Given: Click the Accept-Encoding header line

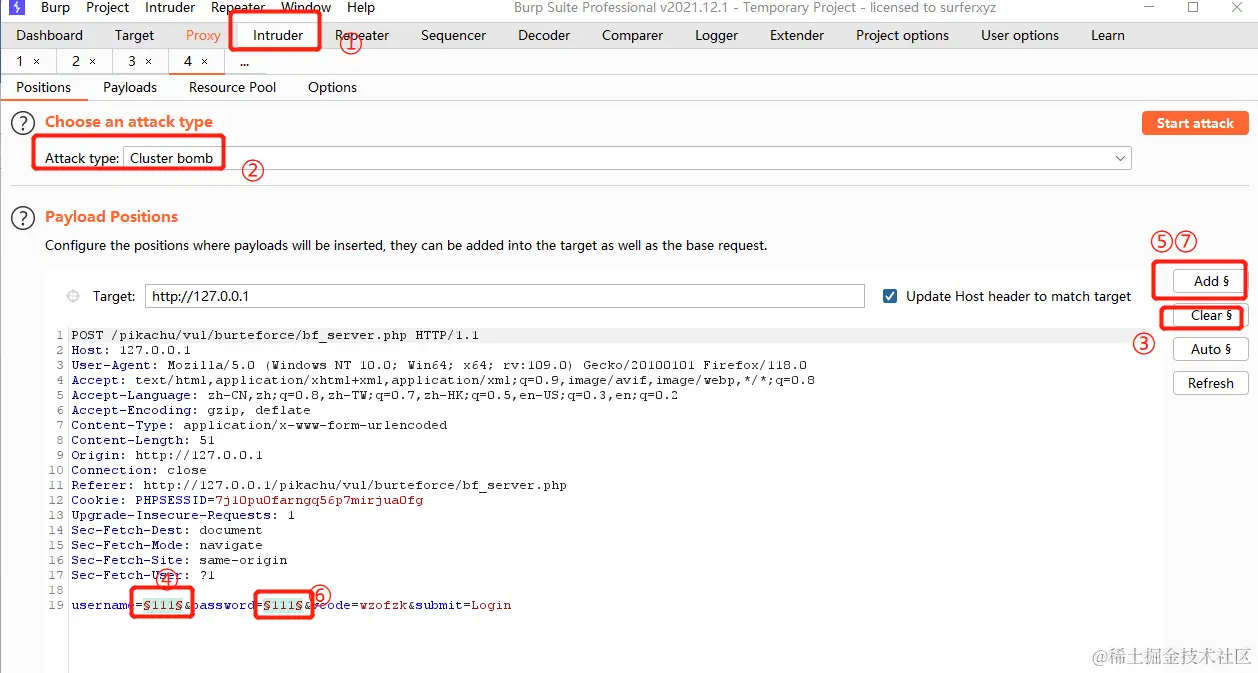Looking at the screenshot, I should coord(191,410).
